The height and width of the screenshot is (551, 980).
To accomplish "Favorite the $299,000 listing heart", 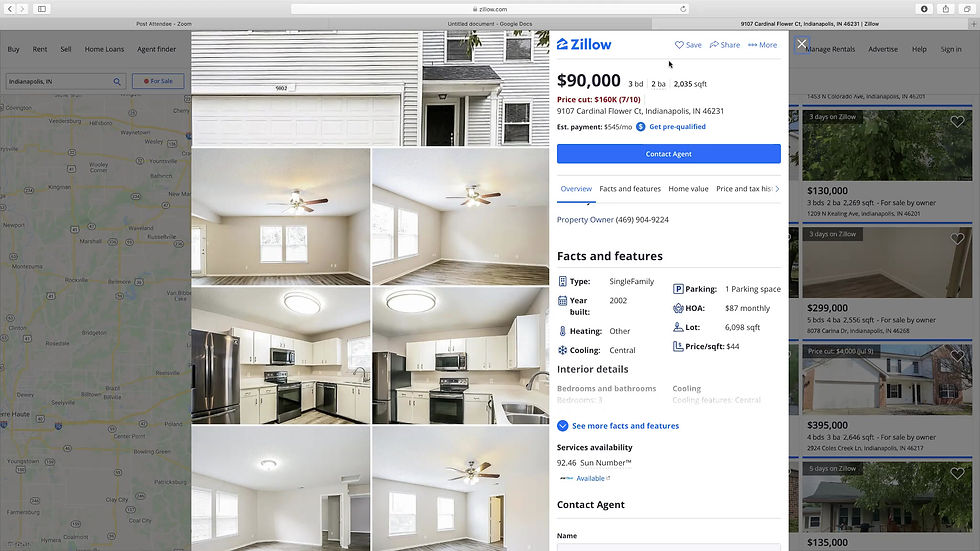I will tap(957, 239).
